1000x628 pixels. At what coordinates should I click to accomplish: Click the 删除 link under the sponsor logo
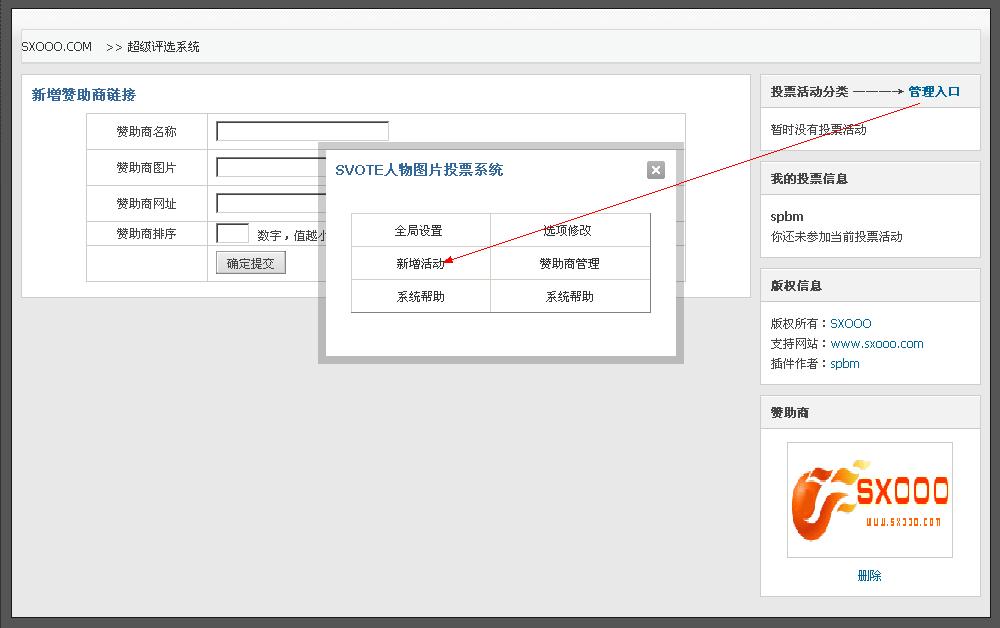click(869, 575)
